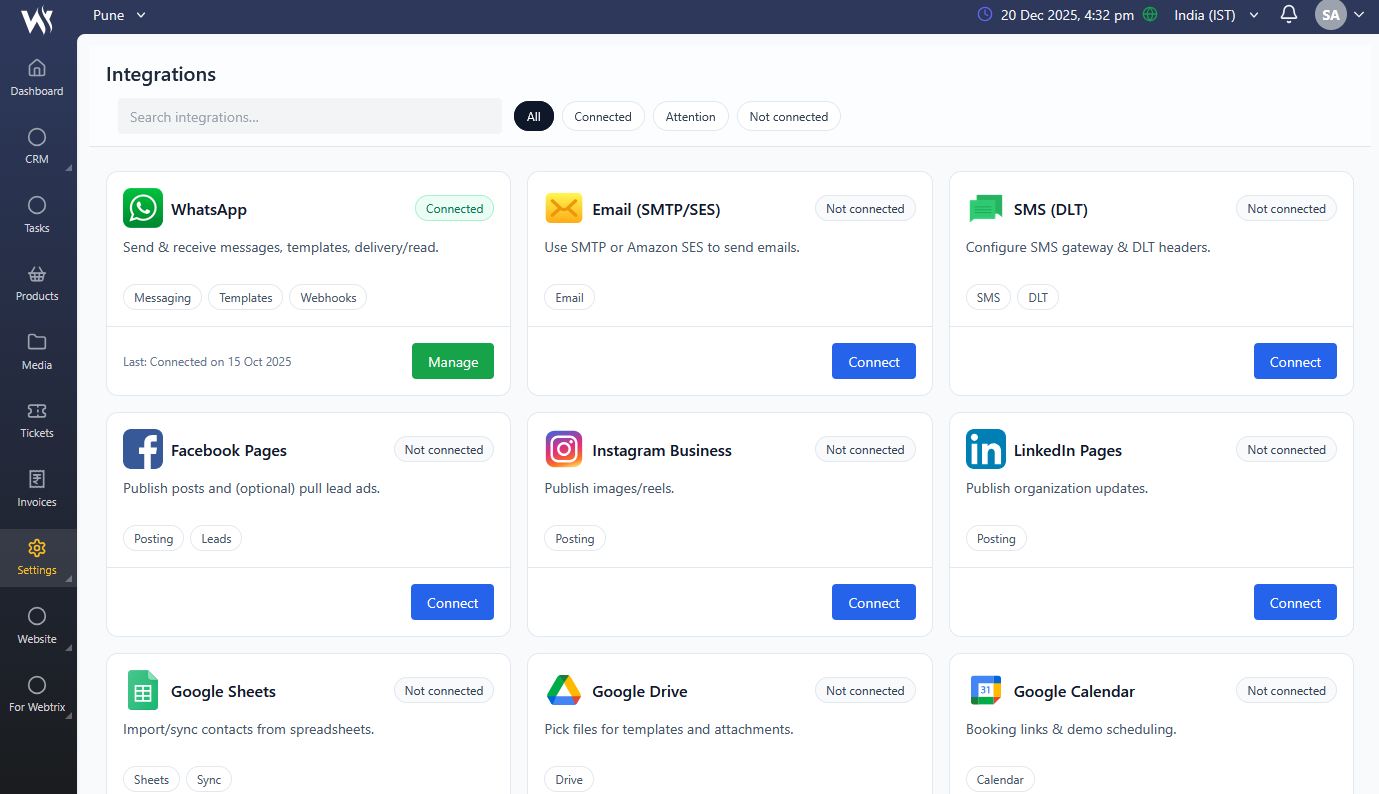The image size is (1379, 794).
Task: Click the Google Drive logo icon
Action: click(564, 691)
